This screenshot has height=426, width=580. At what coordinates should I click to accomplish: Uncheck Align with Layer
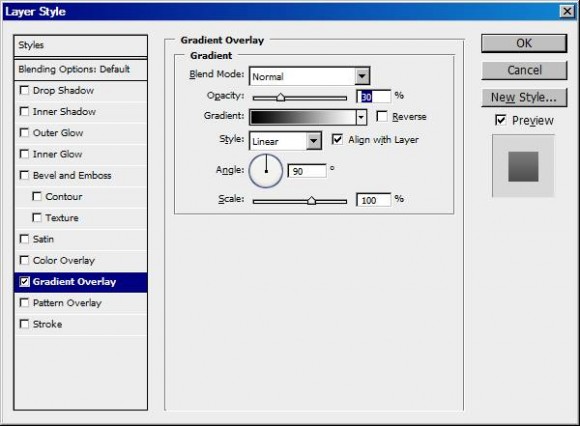coord(337,139)
